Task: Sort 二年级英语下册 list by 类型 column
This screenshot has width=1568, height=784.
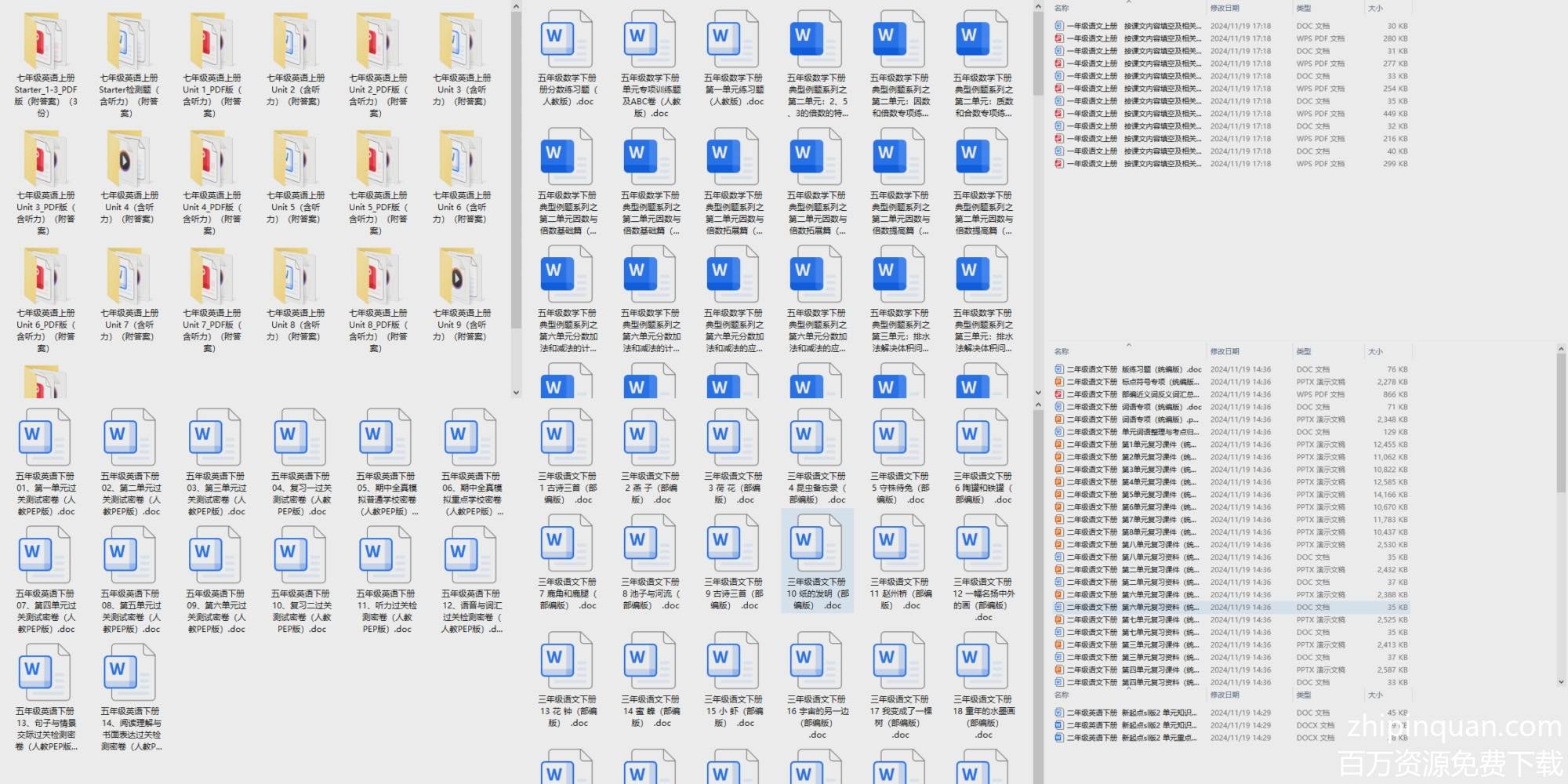Action: point(1303,695)
